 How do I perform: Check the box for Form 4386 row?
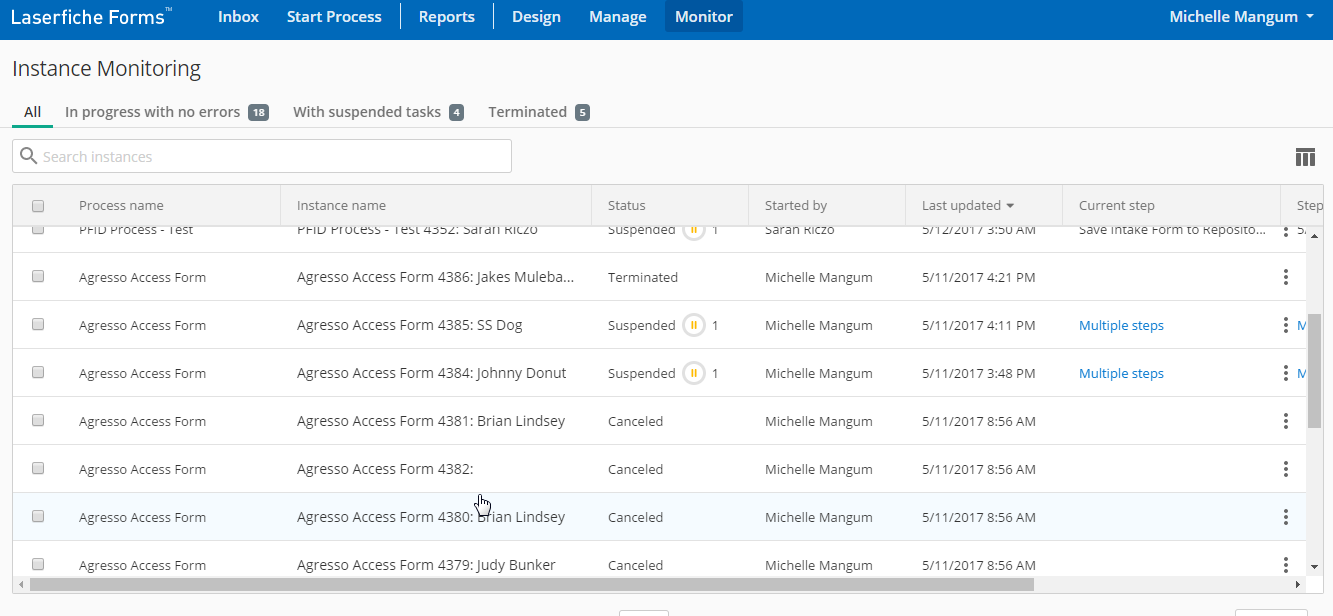tap(38, 277)
